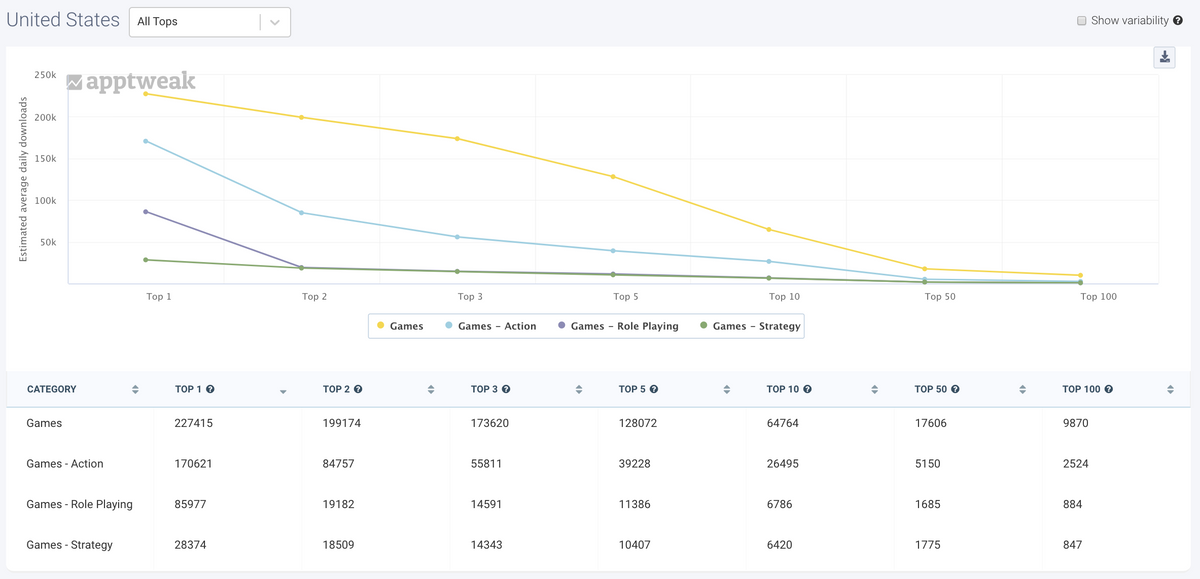Click the TOP 10 help question icon
The height and width of the screenshot is (579, 1200).
(x=807, y=389)
